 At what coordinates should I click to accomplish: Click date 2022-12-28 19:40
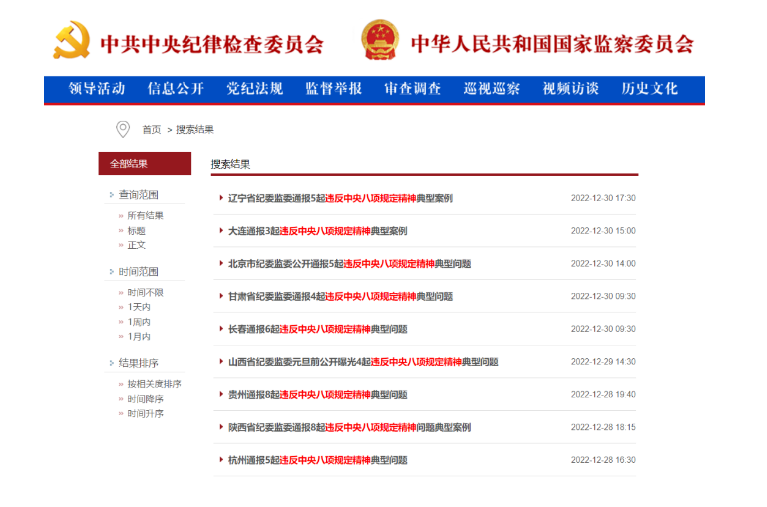click(603, 395)
